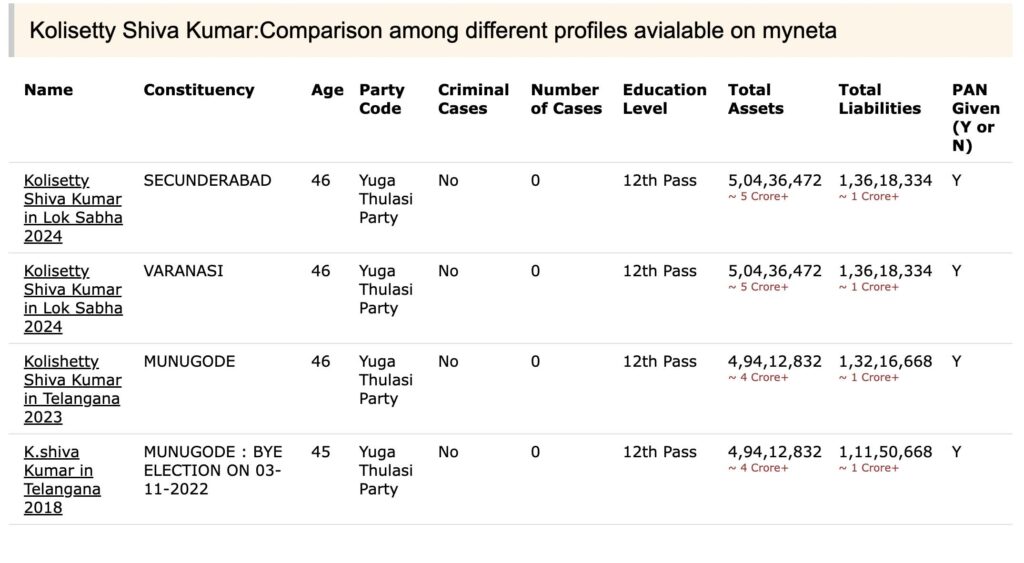The image size is (1024, 563).
Task: Click the Number of Cases header
Action: click(566, 99)
